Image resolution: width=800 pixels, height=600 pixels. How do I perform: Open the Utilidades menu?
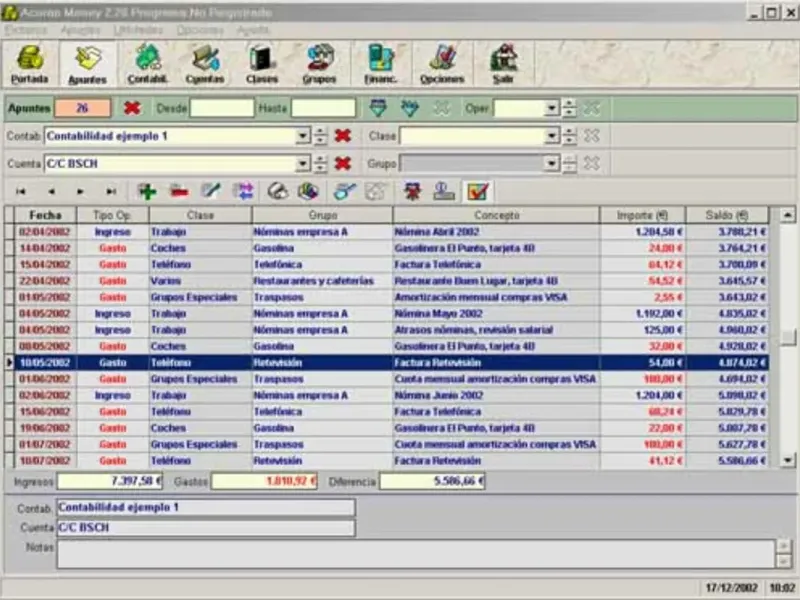138,30
